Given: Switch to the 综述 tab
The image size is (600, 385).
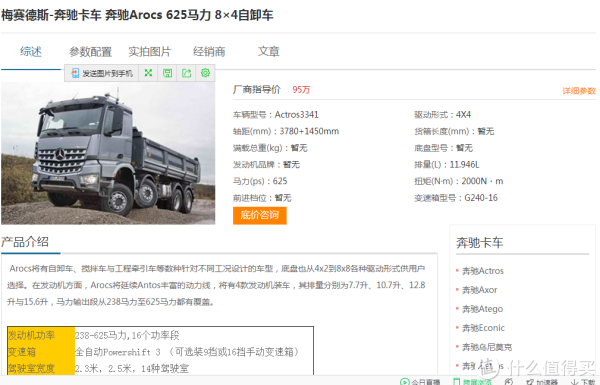Looking at the screenshot, I should tap(31, 51).
